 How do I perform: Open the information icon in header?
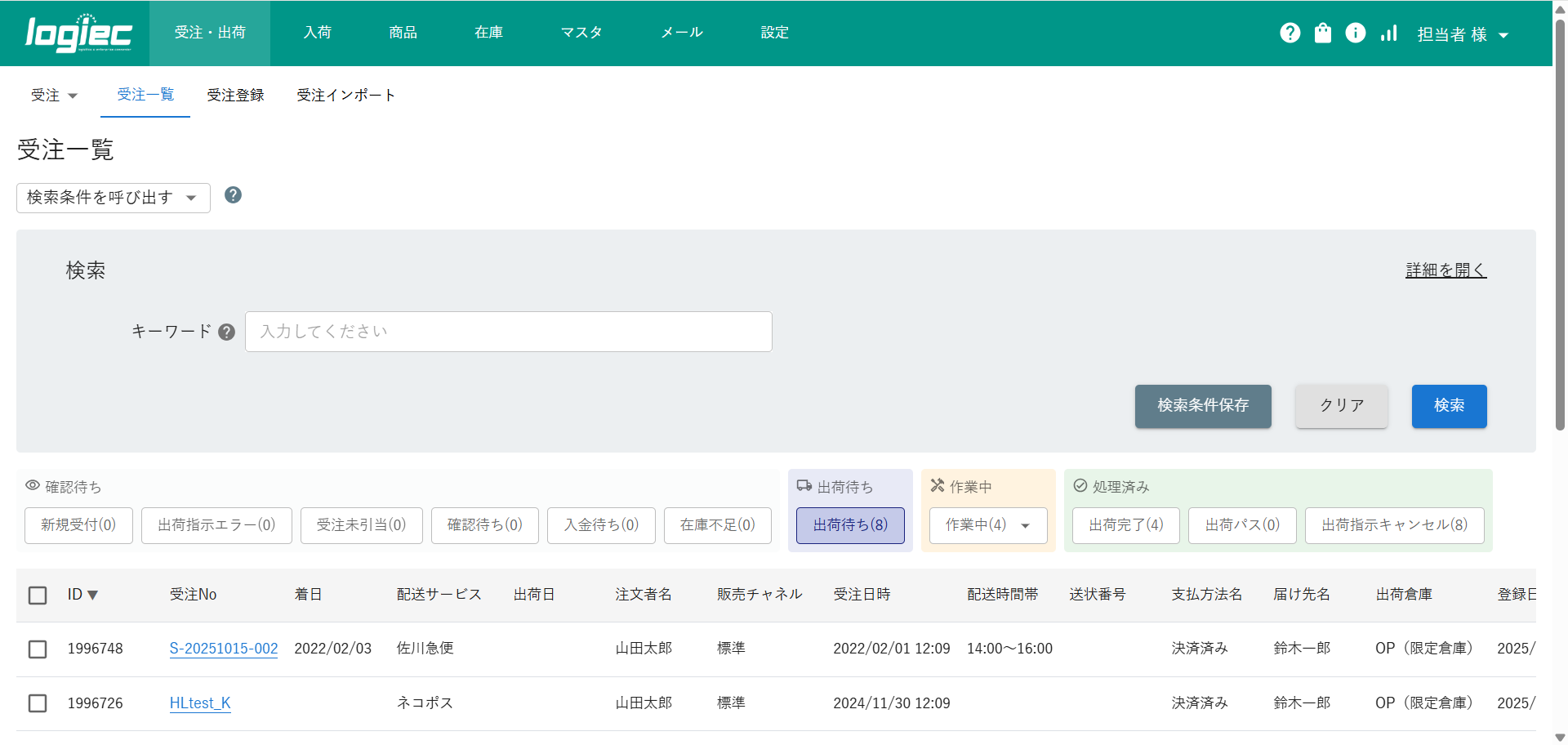pyautogui.click(x=1355, y=33)
